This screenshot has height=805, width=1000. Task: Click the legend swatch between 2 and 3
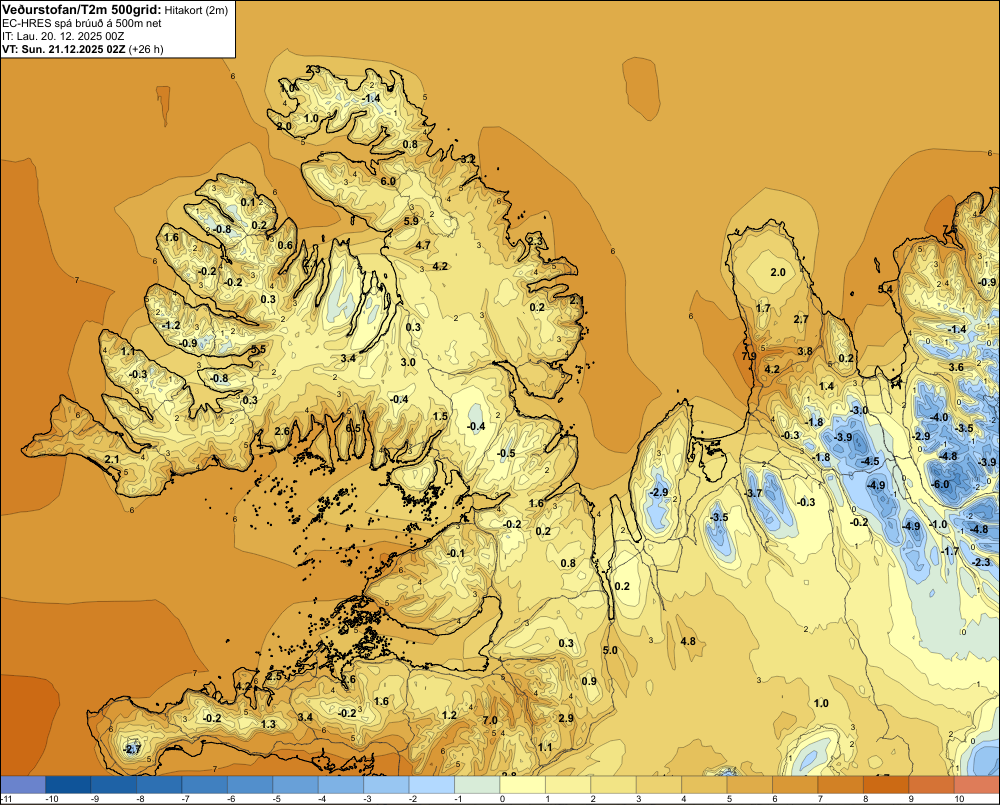click(614, 784)
